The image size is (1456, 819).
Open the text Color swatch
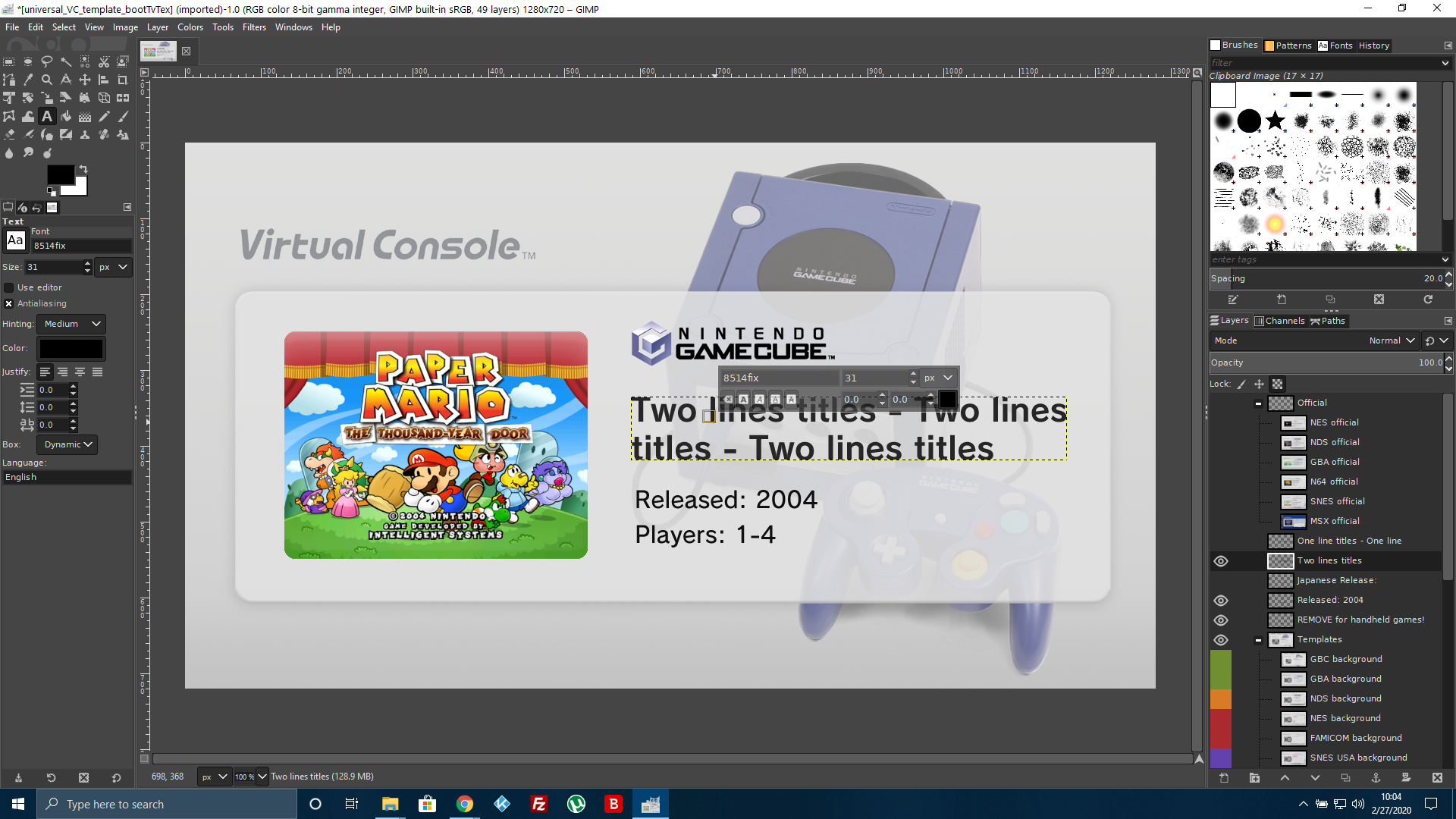pyautogui.click(x=71, y=349)
